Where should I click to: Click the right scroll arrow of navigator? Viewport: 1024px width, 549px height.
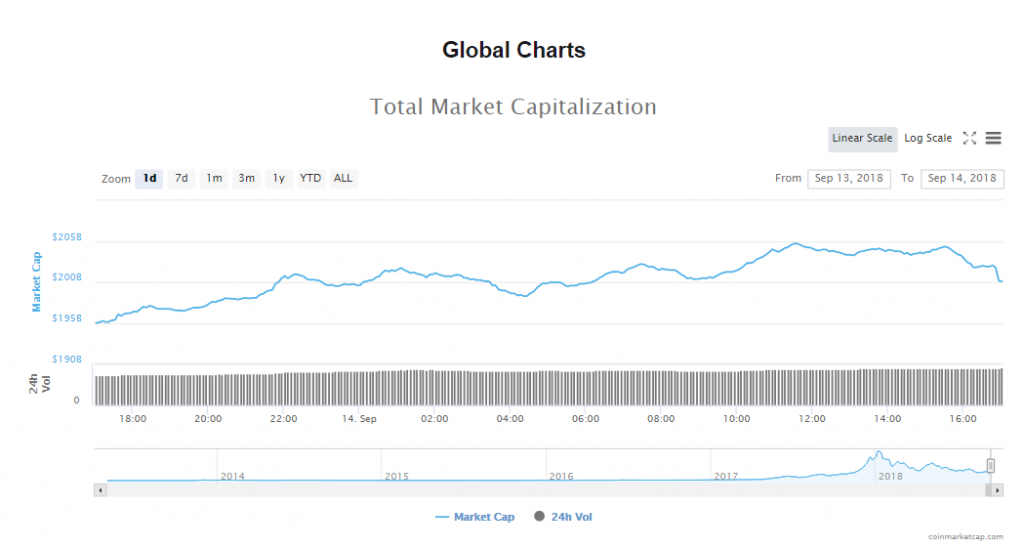tap(998, 490)
